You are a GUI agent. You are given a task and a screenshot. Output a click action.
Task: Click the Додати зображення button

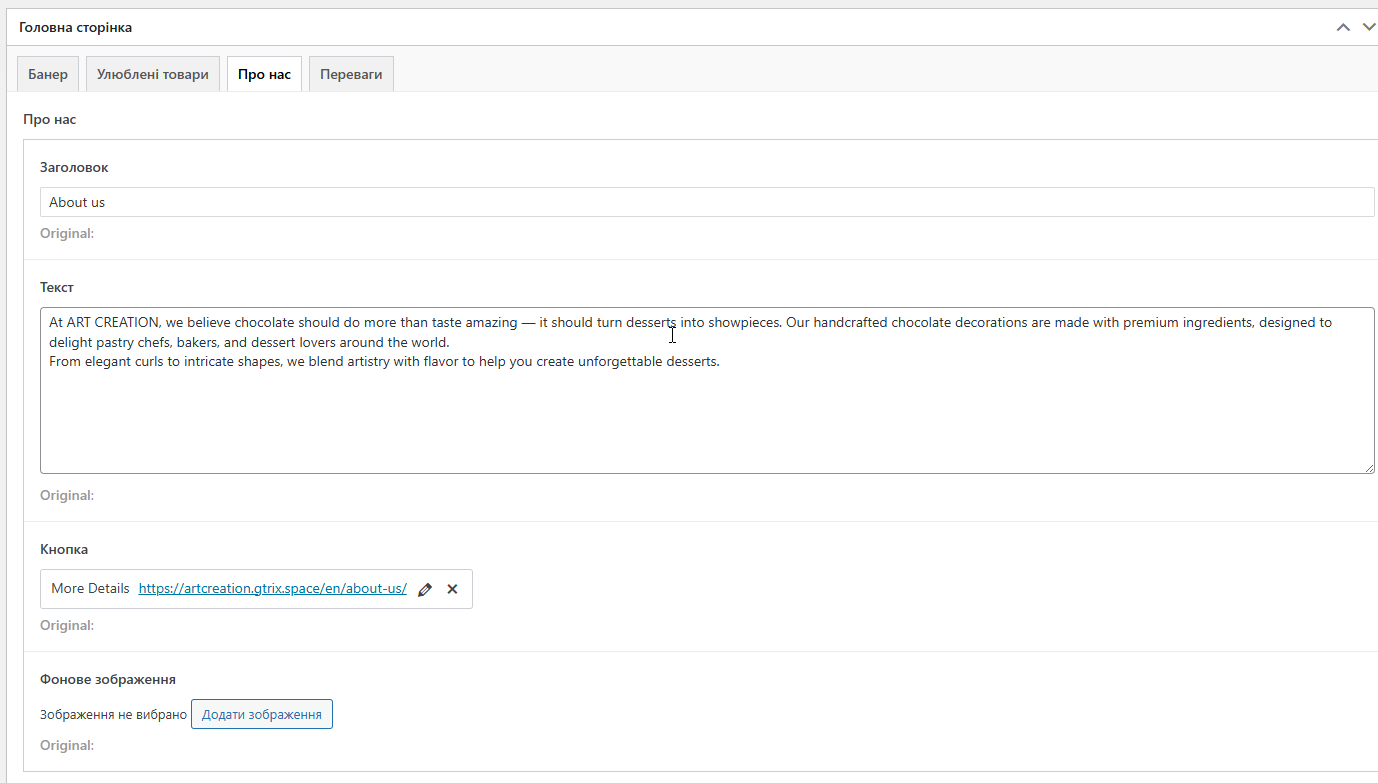pyautogui.click(x=262, y=715)
